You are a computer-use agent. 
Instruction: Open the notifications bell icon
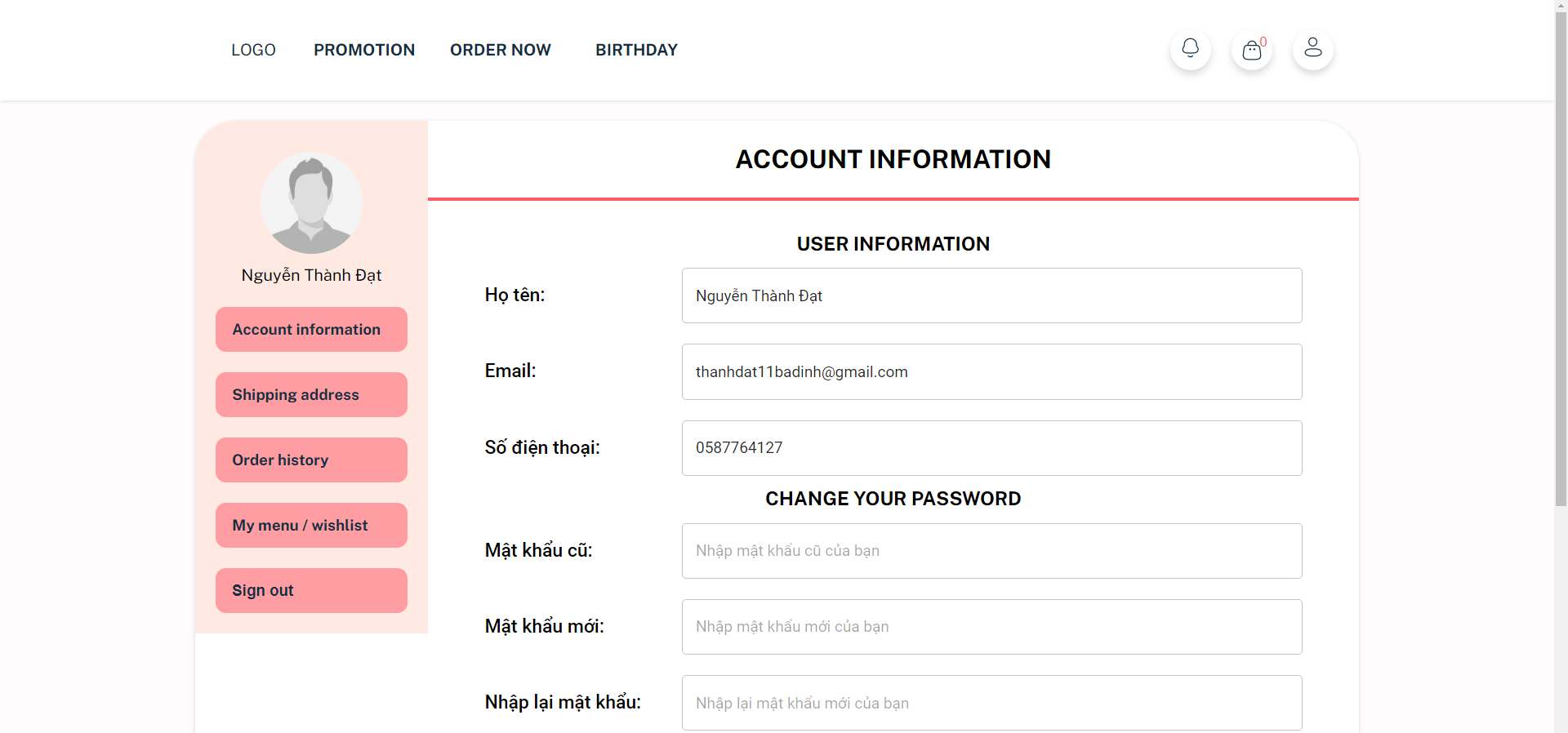[1190, 49]
